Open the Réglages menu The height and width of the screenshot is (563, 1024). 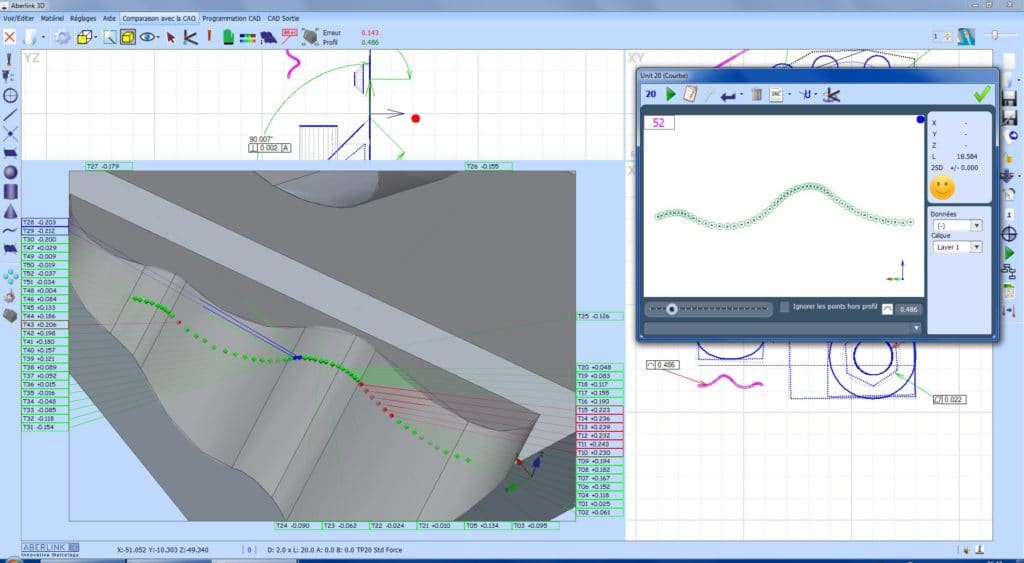click(83, 18)
